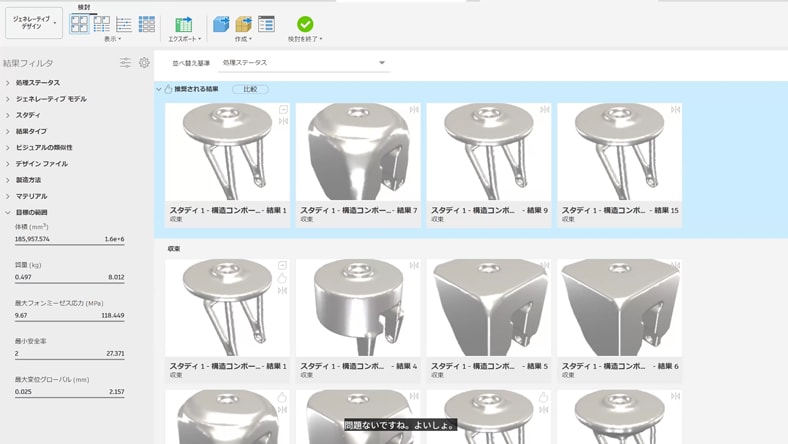
Task: Click the thumbs-up icon beside 推奨される結果
Action: pyautogui.click(x=168, y=89)
